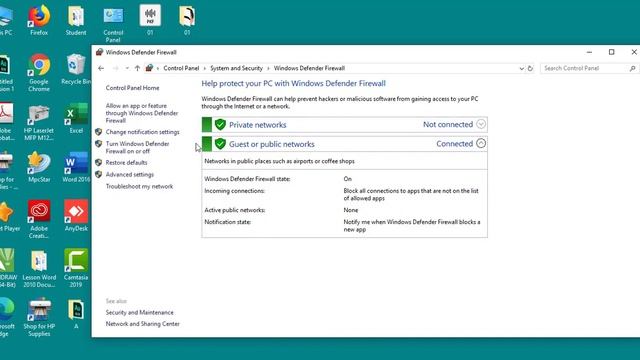
Task: Click the Guest or public networks shield icon
Action: pos(220,144)
